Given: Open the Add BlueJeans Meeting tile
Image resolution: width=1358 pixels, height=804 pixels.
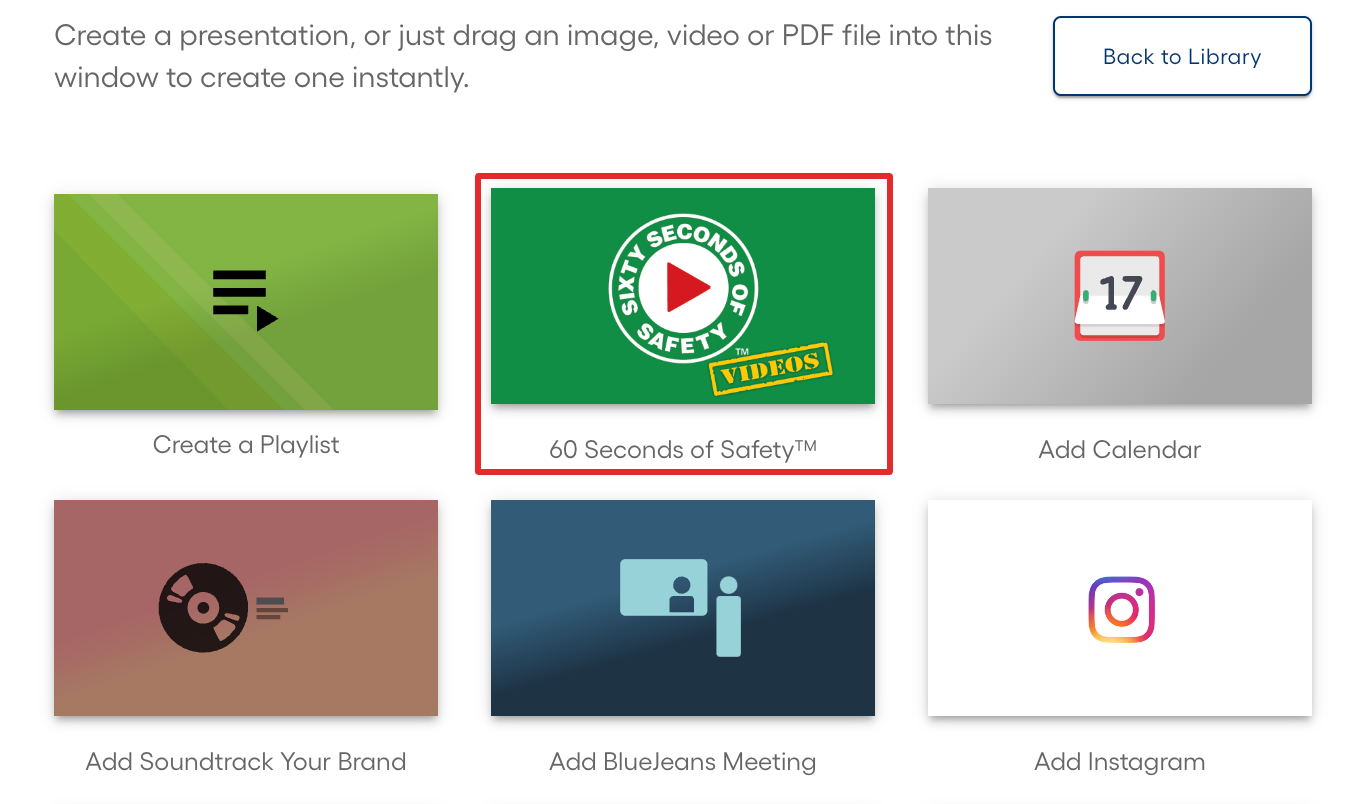Looking at the screenshot, I should tap(683, 608).
